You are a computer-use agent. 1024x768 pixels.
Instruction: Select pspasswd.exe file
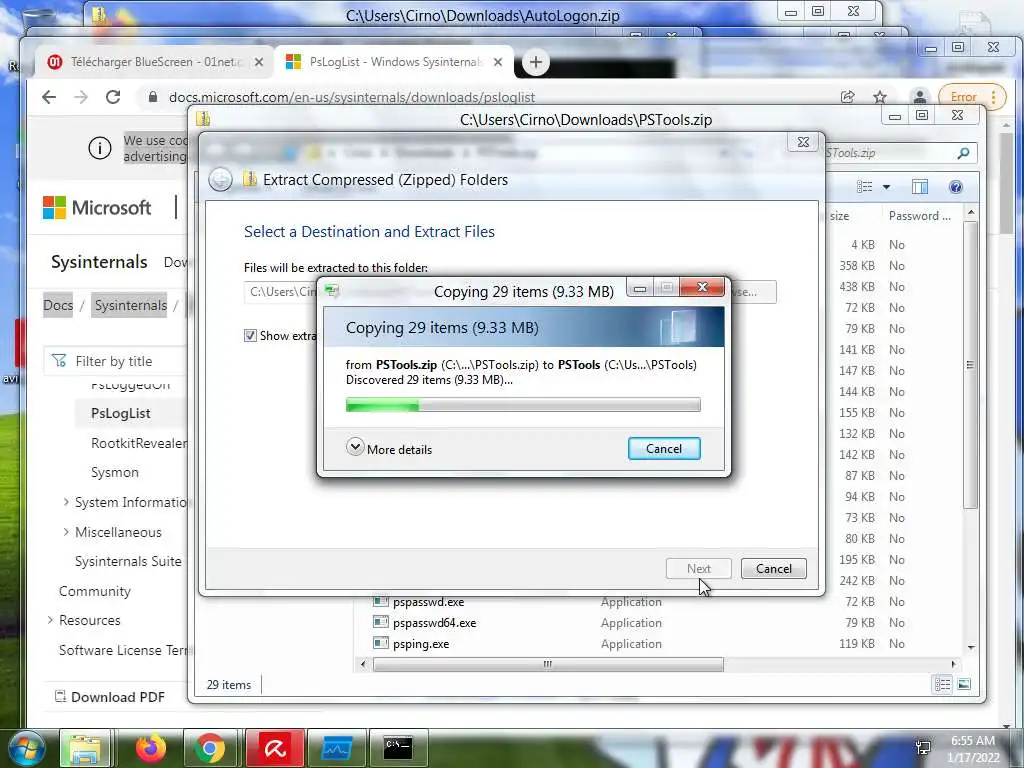tap(428, 601)
